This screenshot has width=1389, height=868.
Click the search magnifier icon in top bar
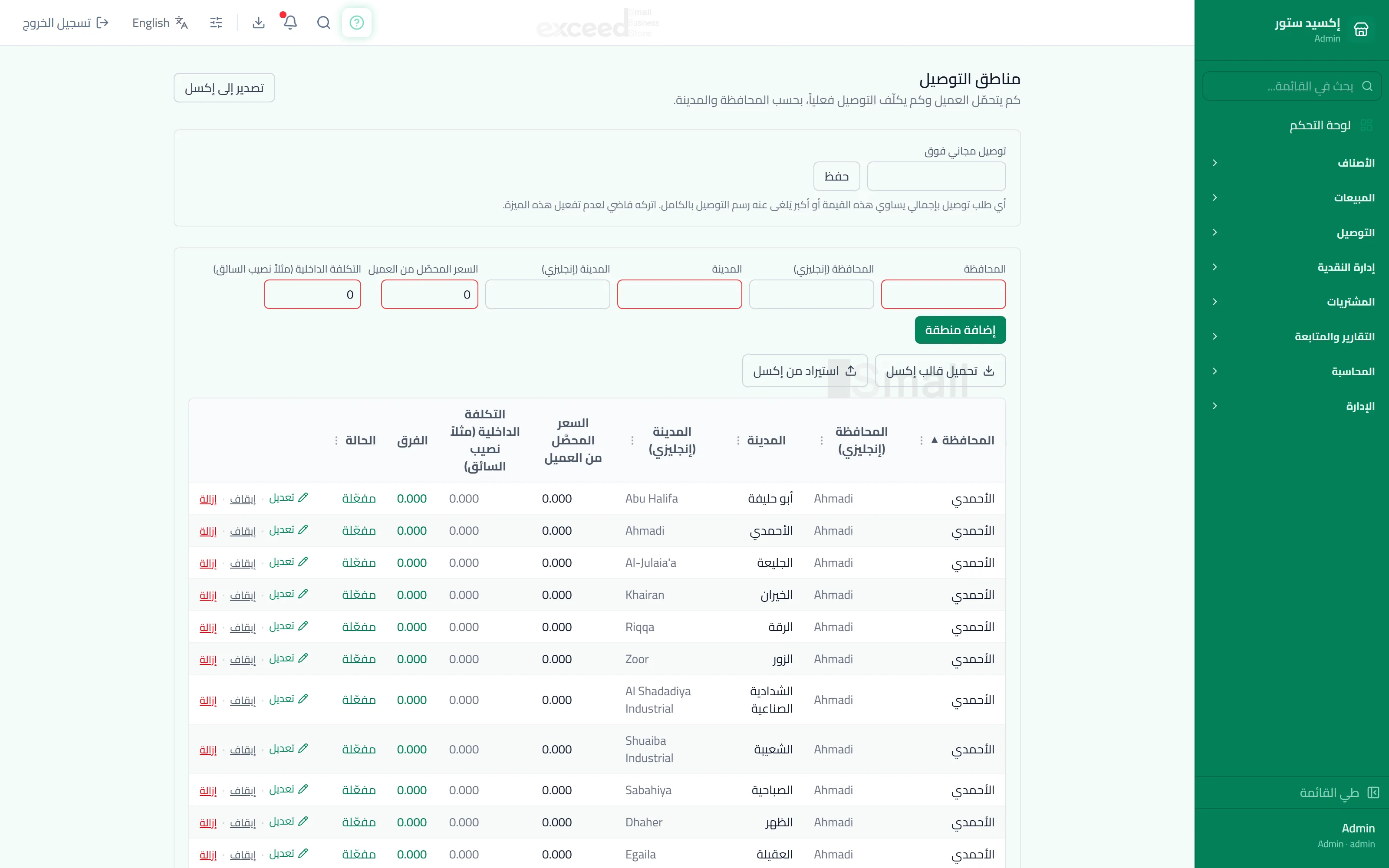(x=324, y=23)
